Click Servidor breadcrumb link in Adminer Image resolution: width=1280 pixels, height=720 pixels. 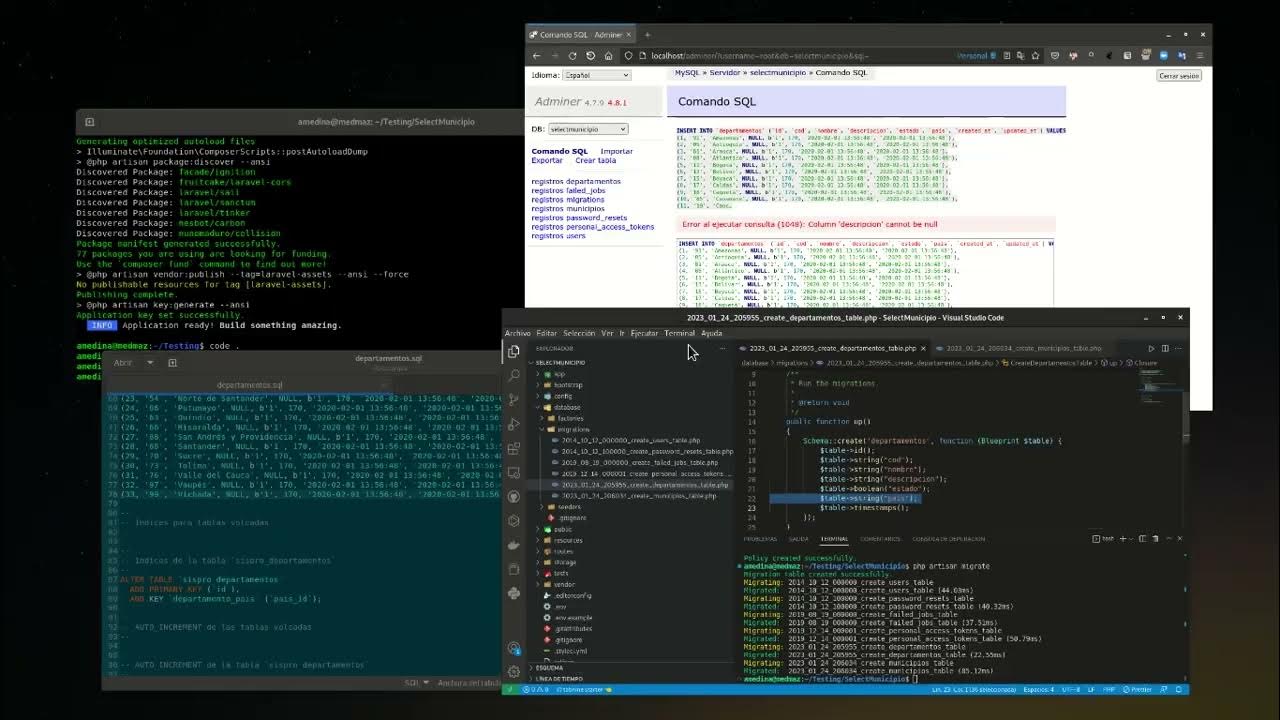tap(725, 73)
